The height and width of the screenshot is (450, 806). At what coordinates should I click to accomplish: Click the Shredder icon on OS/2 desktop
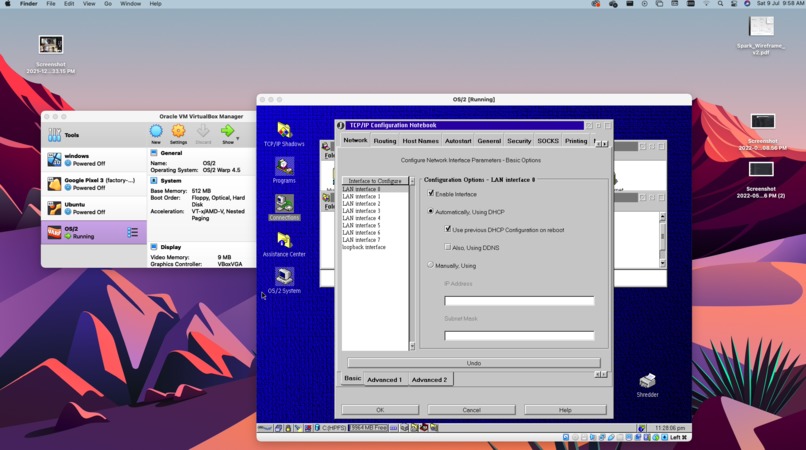coord(647,381)
